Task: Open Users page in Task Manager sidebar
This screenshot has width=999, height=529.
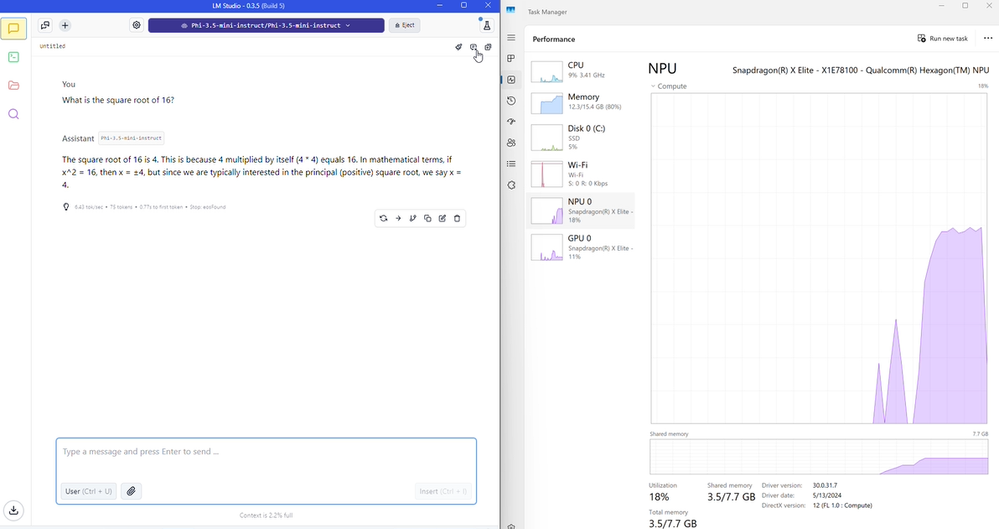Action: click(511, 143)
